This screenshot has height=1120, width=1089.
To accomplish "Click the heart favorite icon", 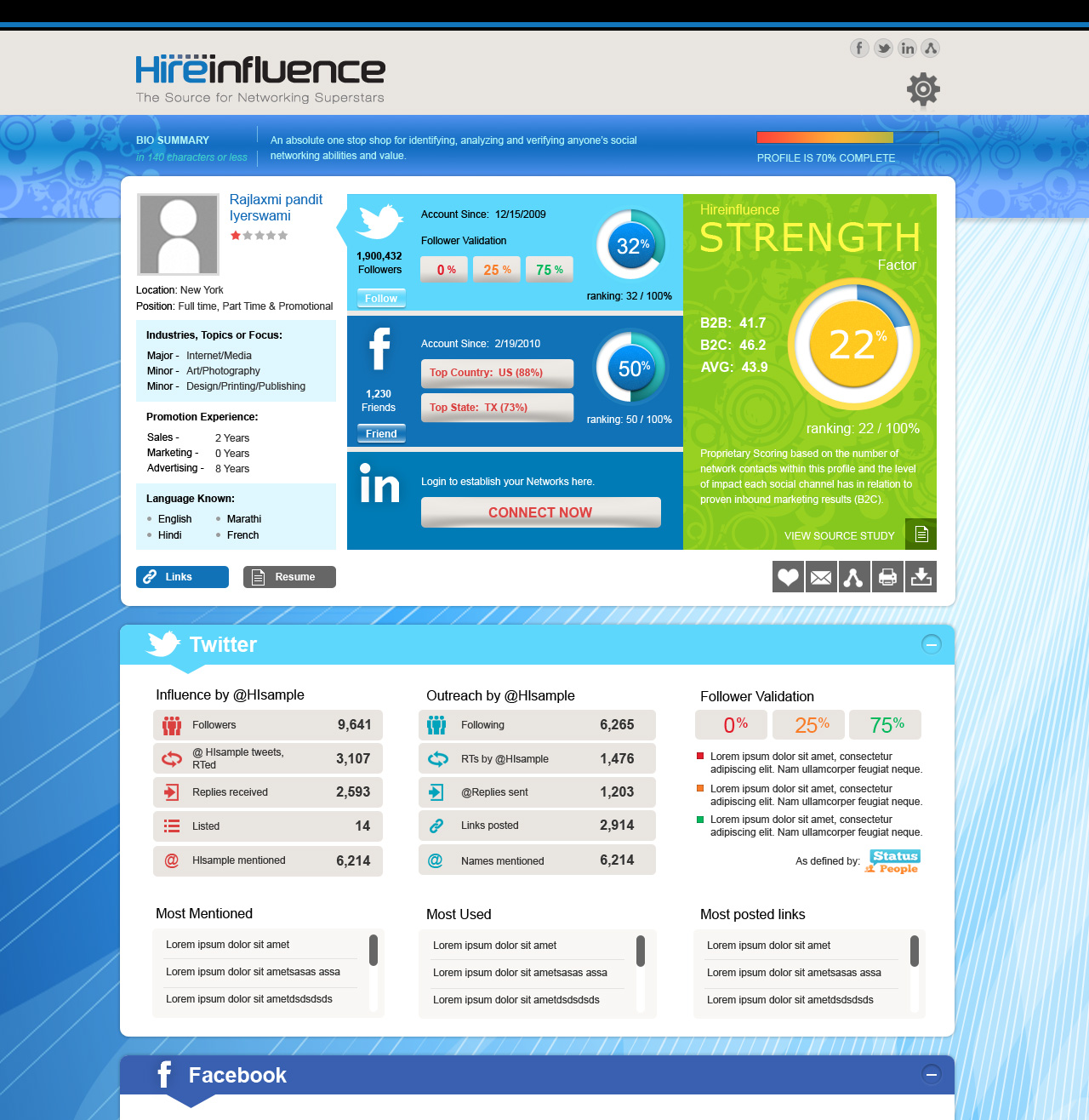I will tap(788, 577).
